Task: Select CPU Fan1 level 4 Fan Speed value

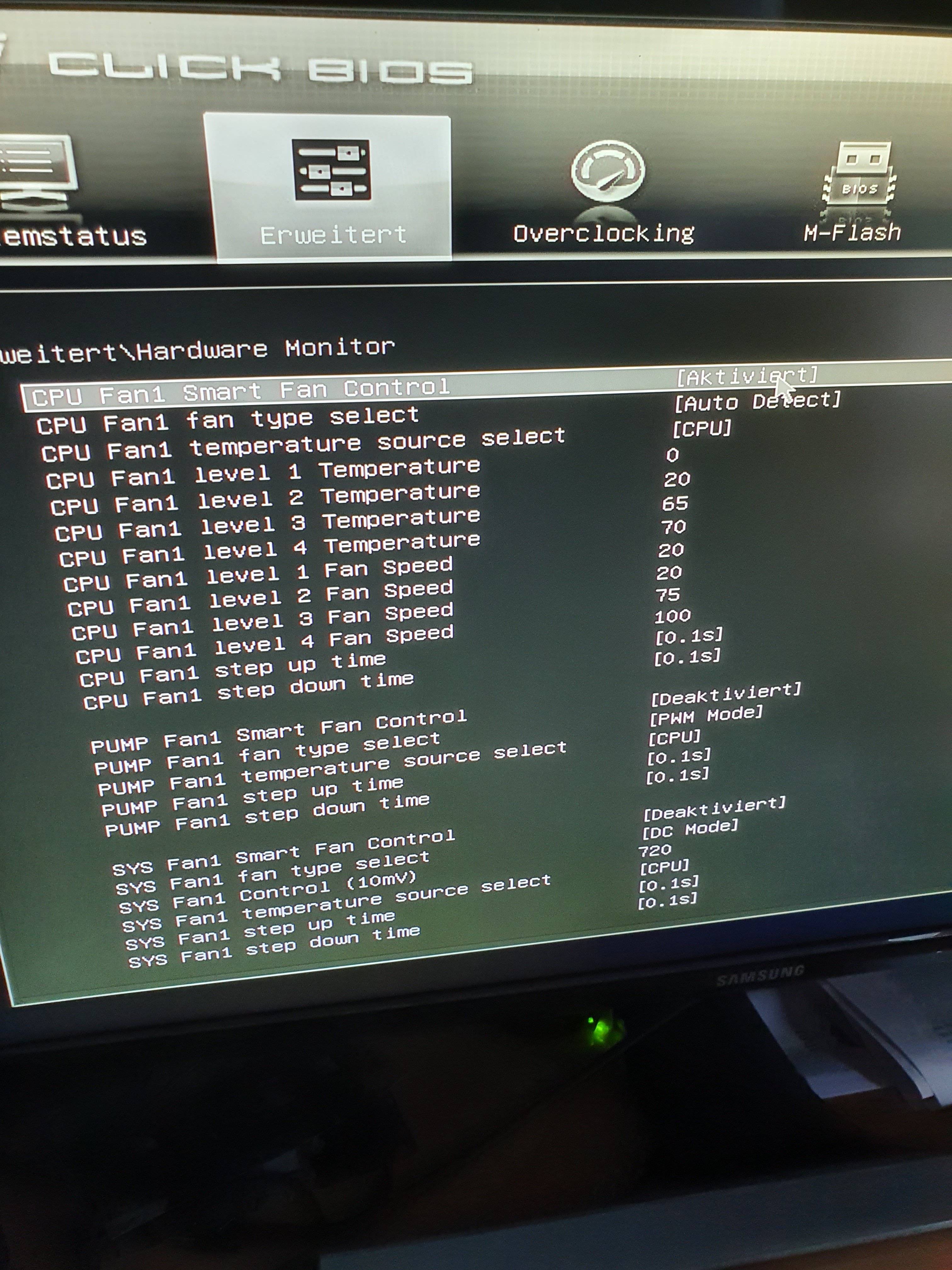Action: pos(672,617)
